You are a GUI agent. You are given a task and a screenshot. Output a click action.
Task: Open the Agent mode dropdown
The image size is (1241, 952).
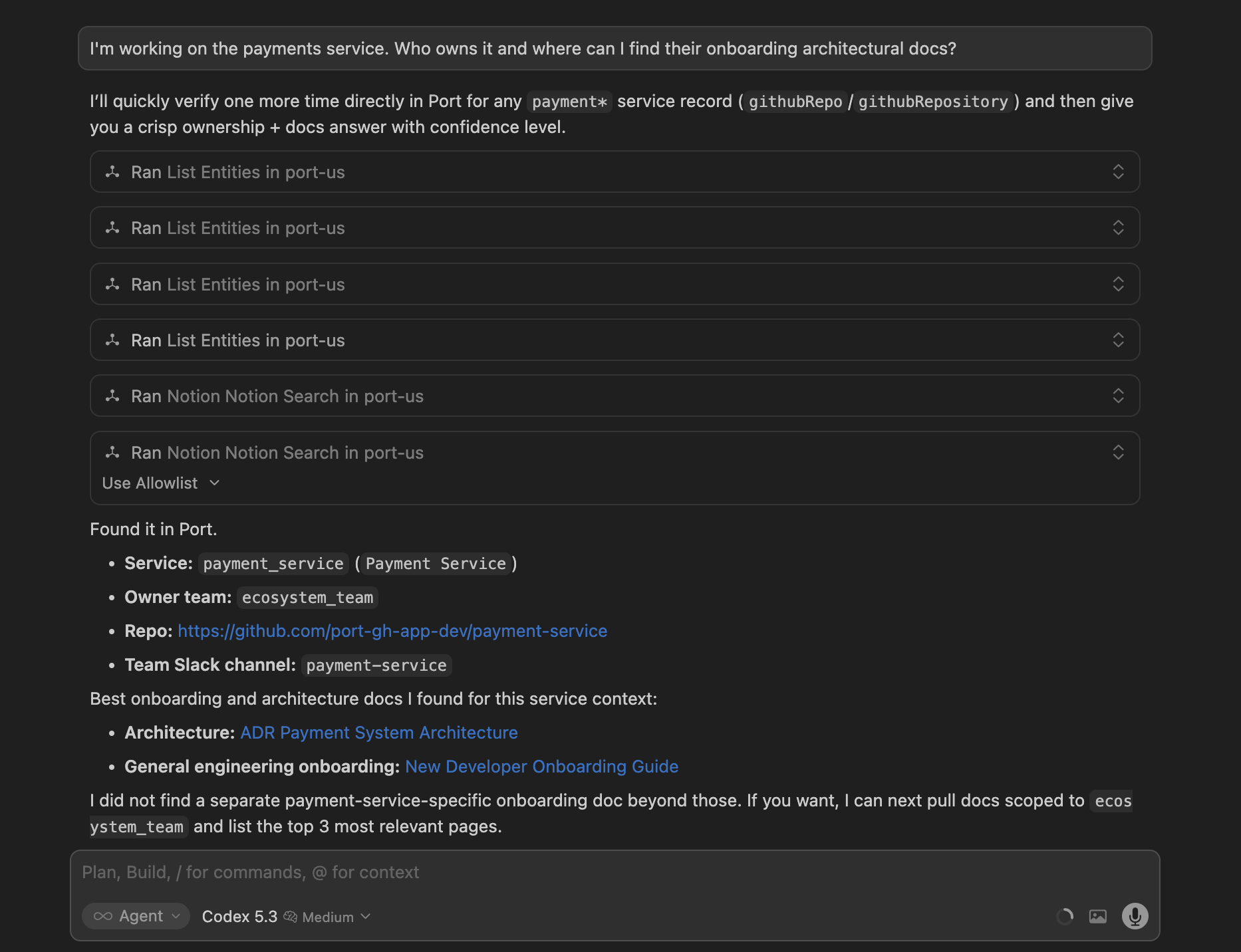136,916
